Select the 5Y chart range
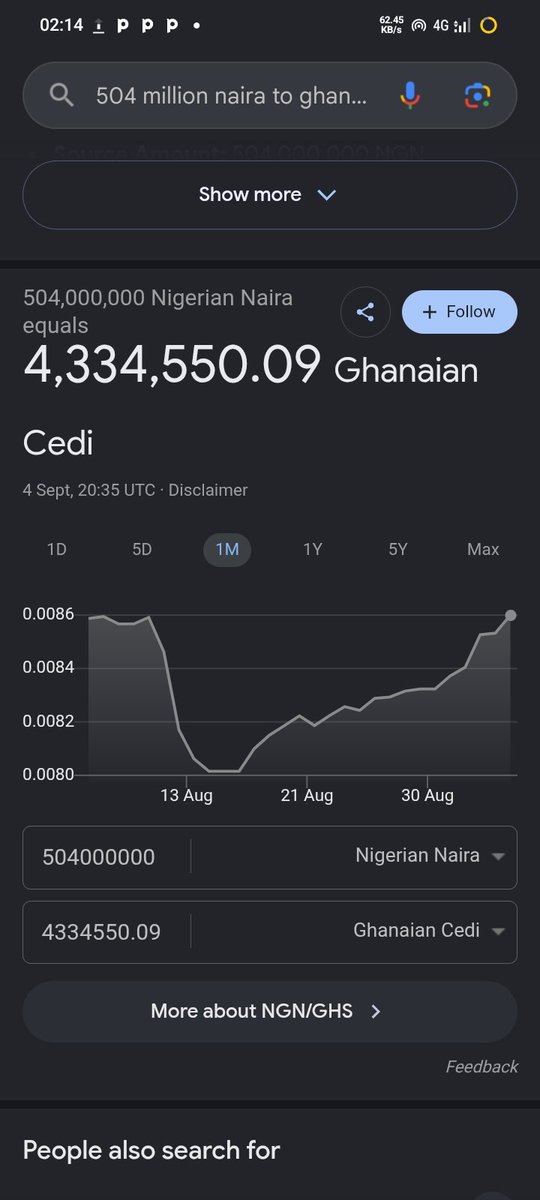The width and height of the screenshot is (540, 1200). (398, 549)
